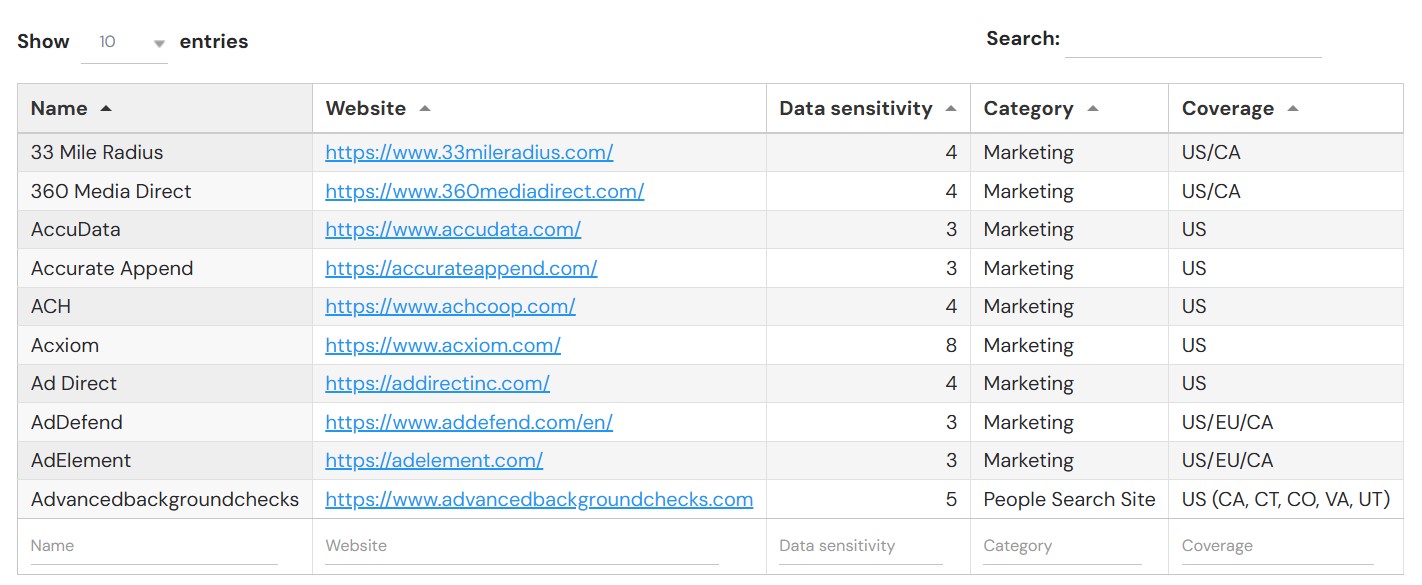
Task: Open the accudata.com website link
Action: click(x=453, y=230)
